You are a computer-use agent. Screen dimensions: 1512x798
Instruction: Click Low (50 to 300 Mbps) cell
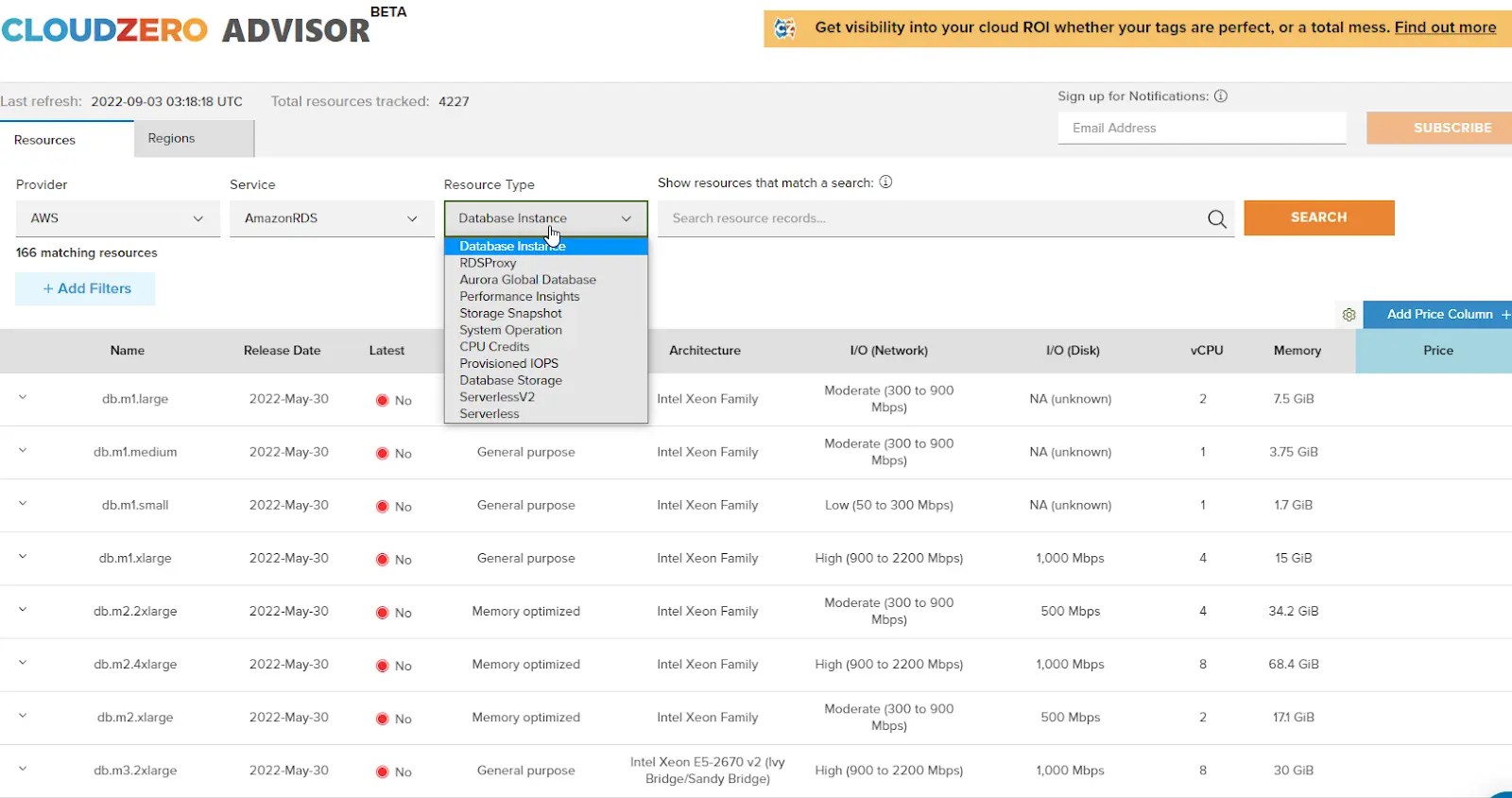pyautogui.click(x=889, y=505)
